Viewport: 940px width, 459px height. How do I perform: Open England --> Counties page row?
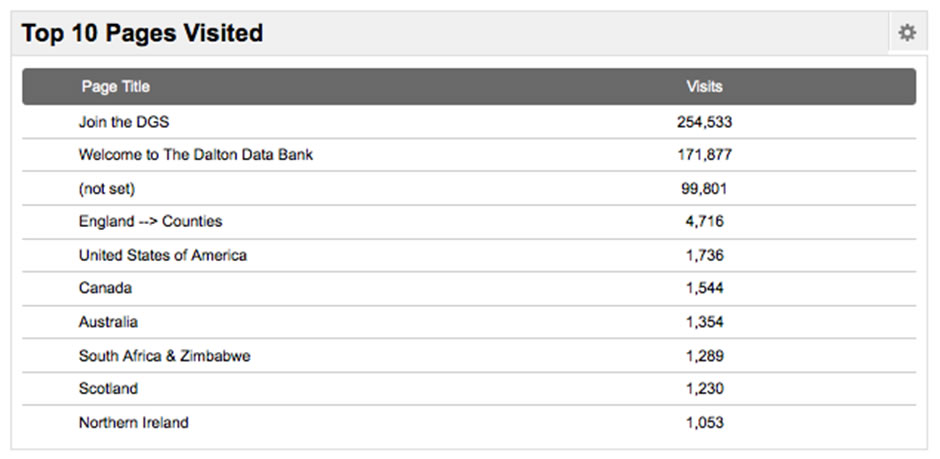(x=469, y=222)
